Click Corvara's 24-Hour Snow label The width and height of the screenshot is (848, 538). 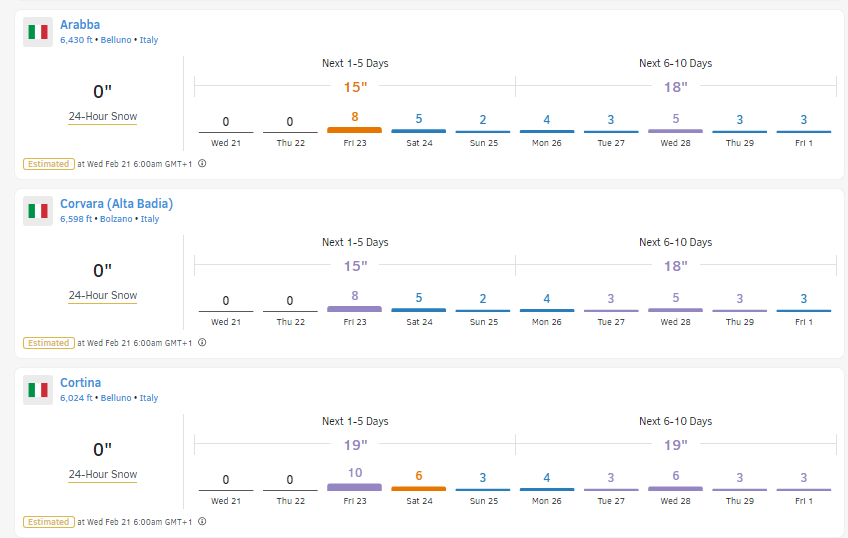coord(103,296)
